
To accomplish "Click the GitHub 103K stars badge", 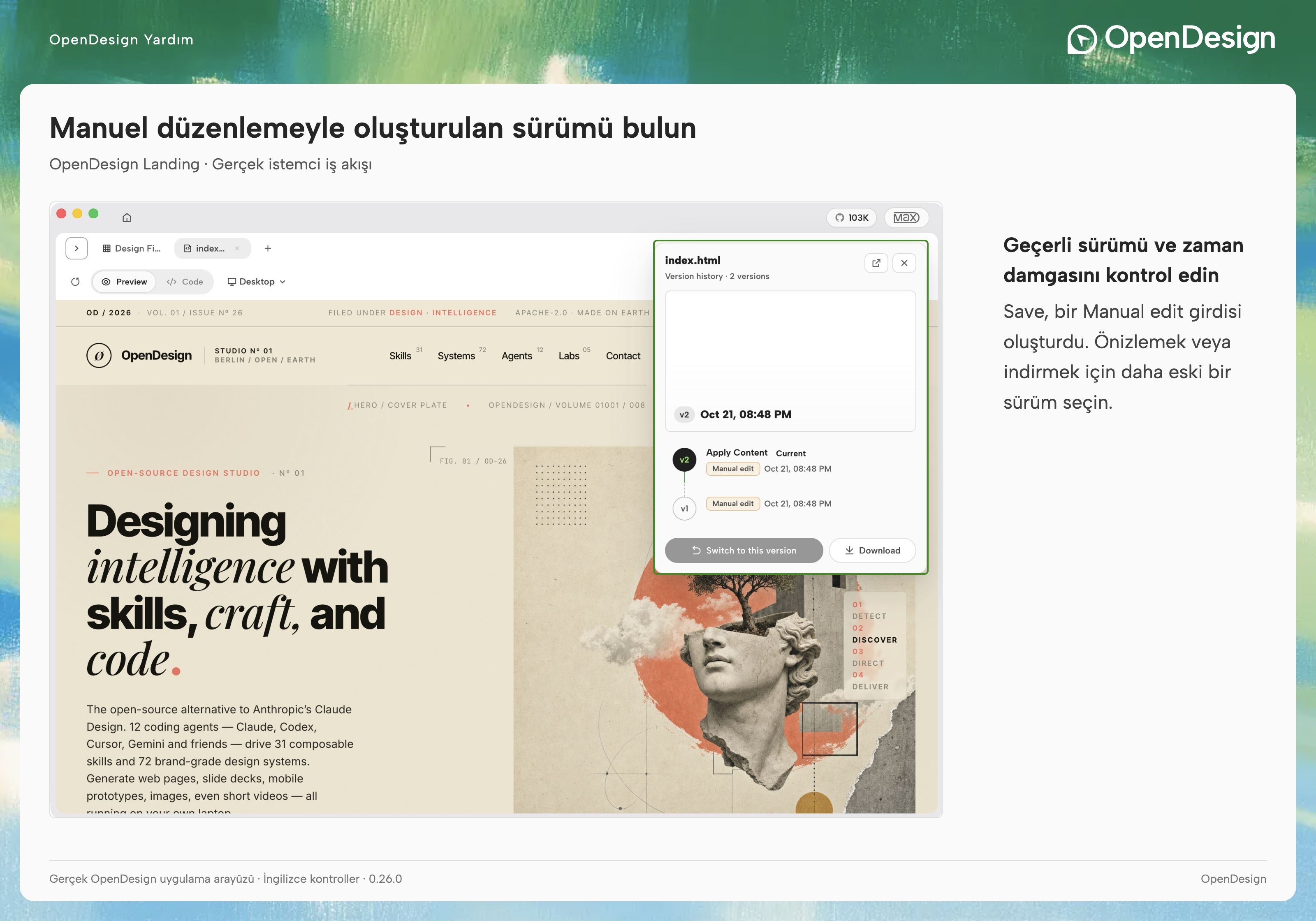I will [x=851, y=217].
